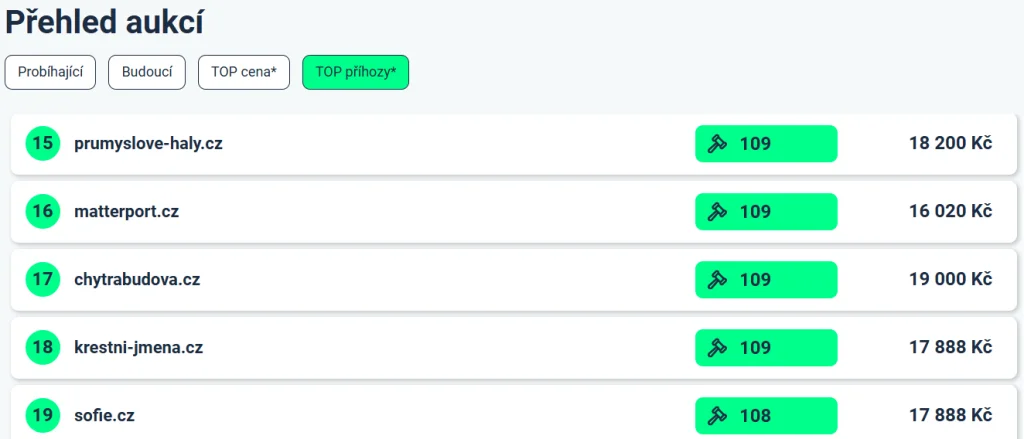Click rank badge number 16
The width and height of the screenshot is (1024, 439).
[43, 211]
